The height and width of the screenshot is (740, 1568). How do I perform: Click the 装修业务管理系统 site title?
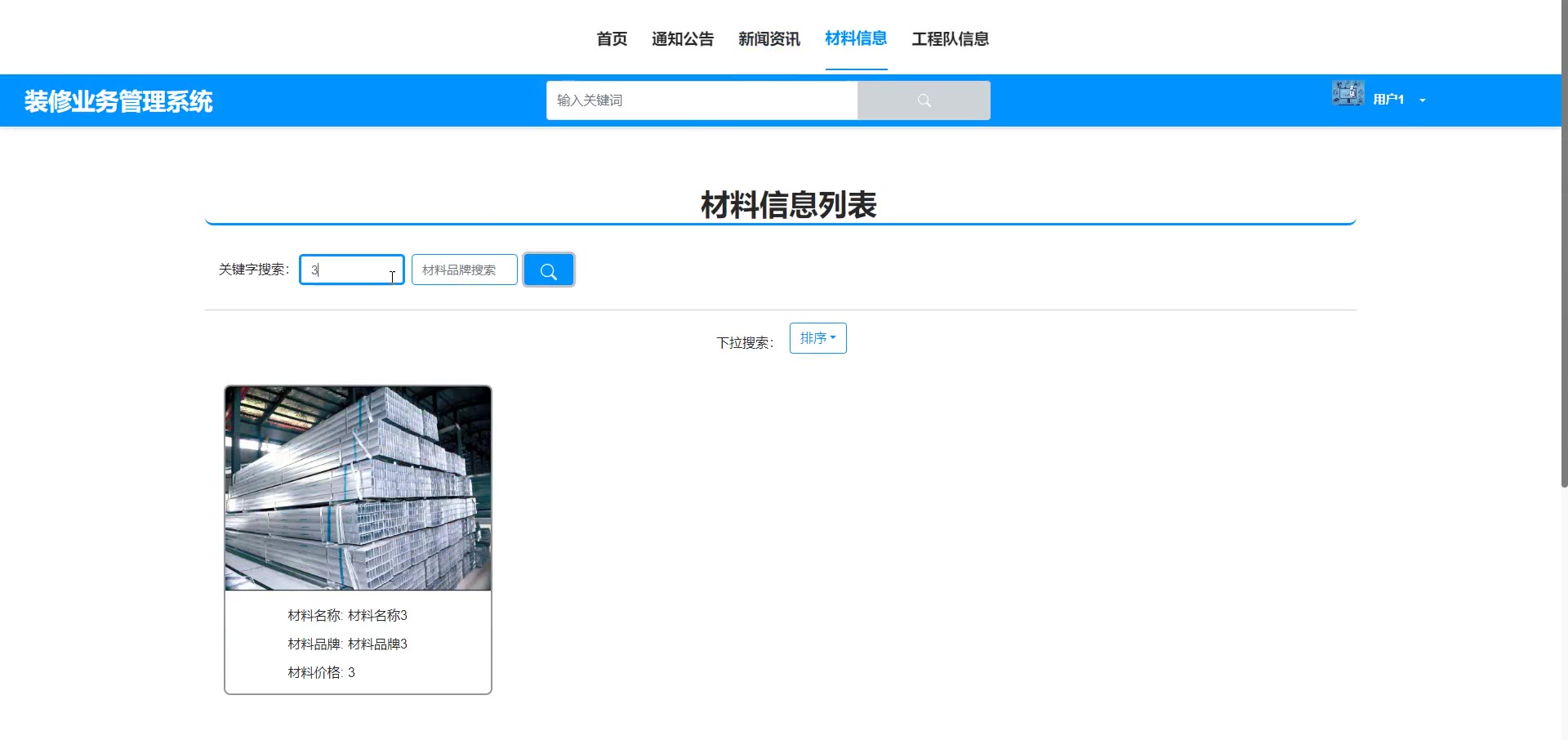[118, 101]
